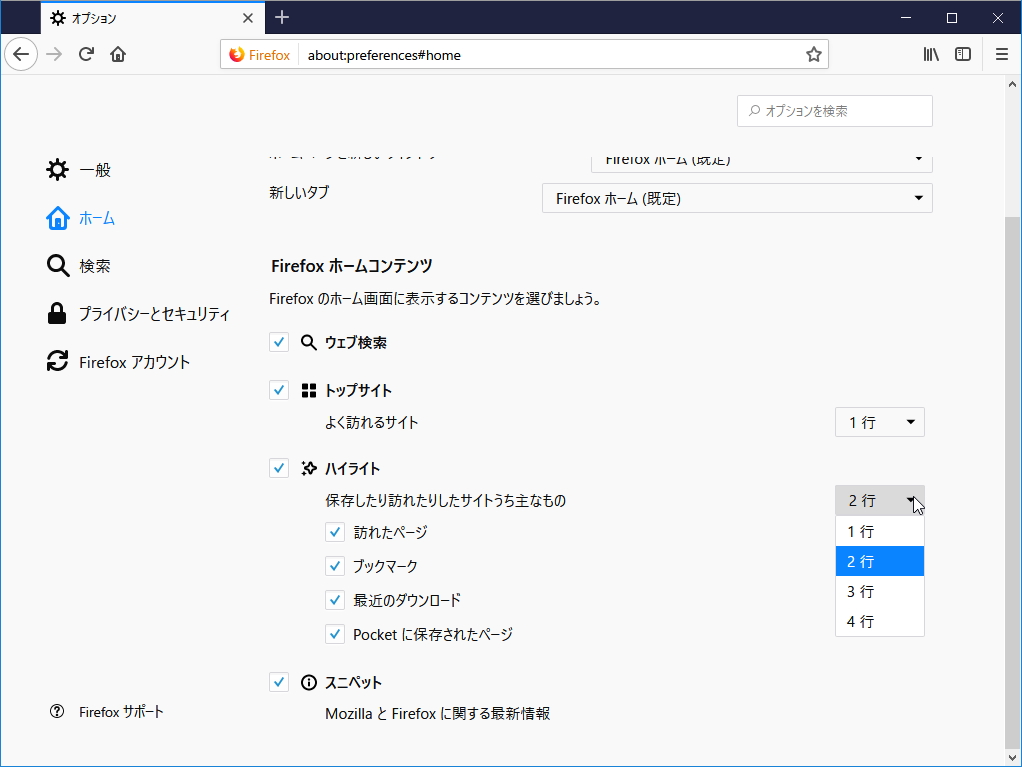Screen dimensions: 1022x767
Task: Bookmark this page with the star icon
Action: [813, 54]
